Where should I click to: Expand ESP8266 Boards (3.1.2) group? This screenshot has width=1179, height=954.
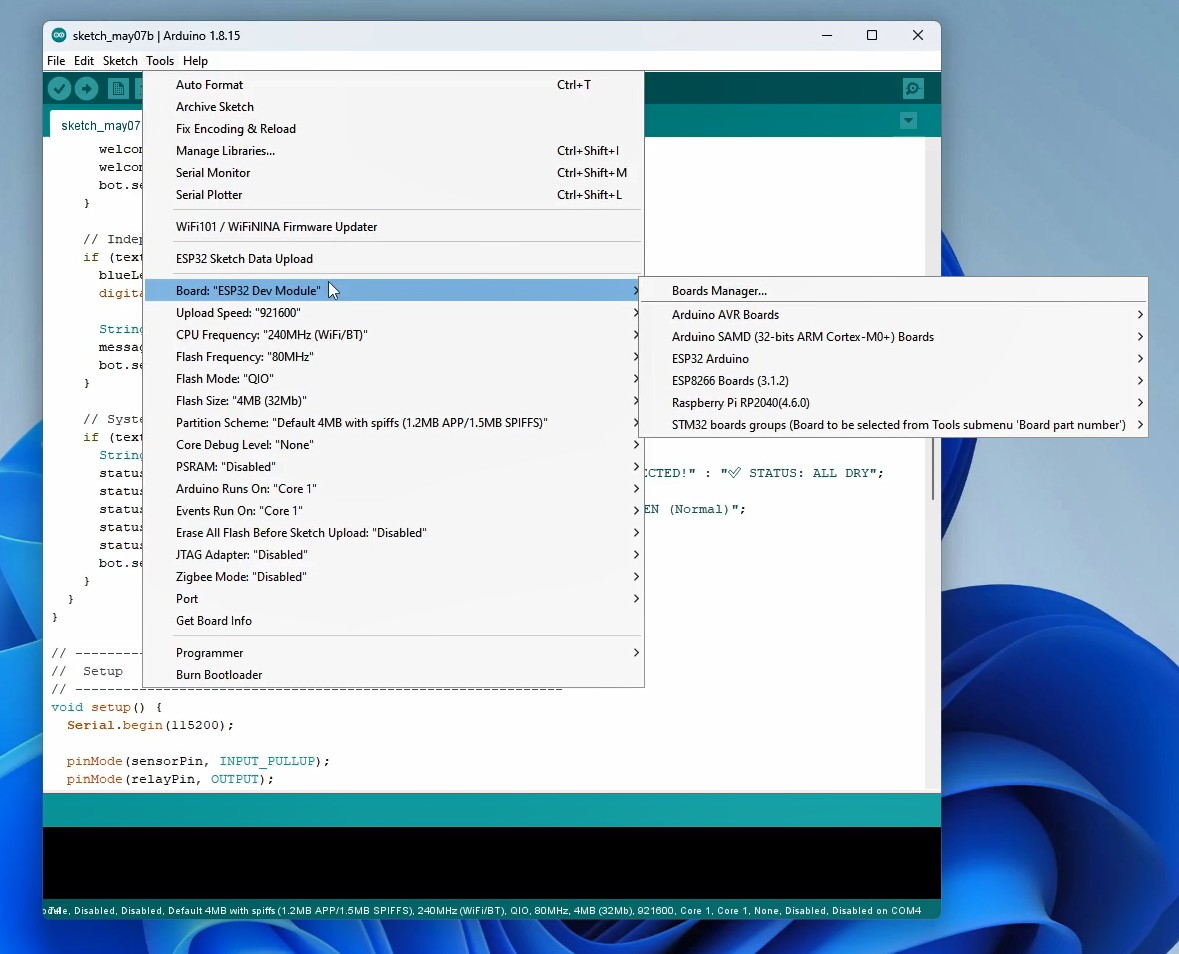pyautogui.click(x=893, y=380)
